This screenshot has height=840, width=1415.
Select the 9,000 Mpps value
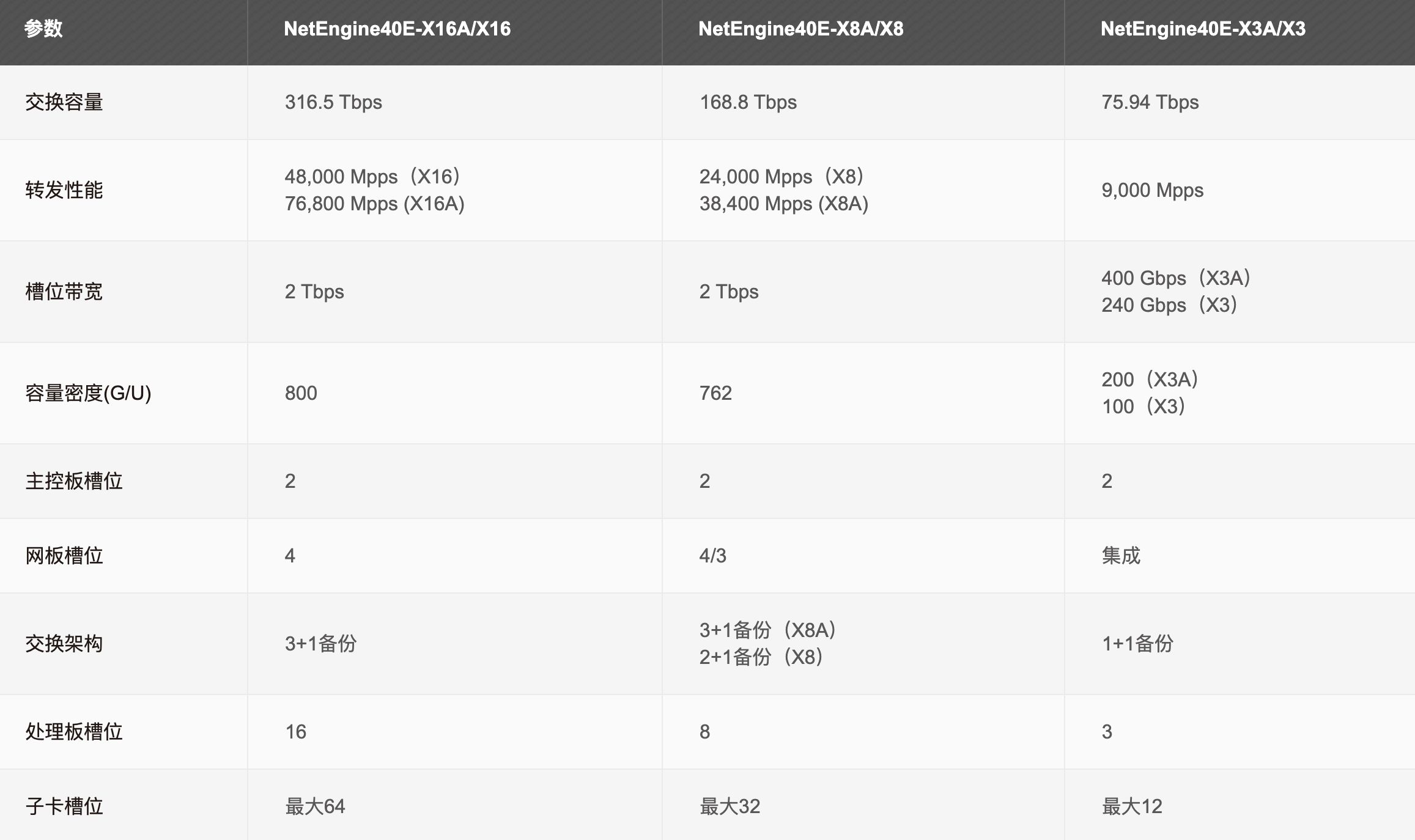point(1152,190)
